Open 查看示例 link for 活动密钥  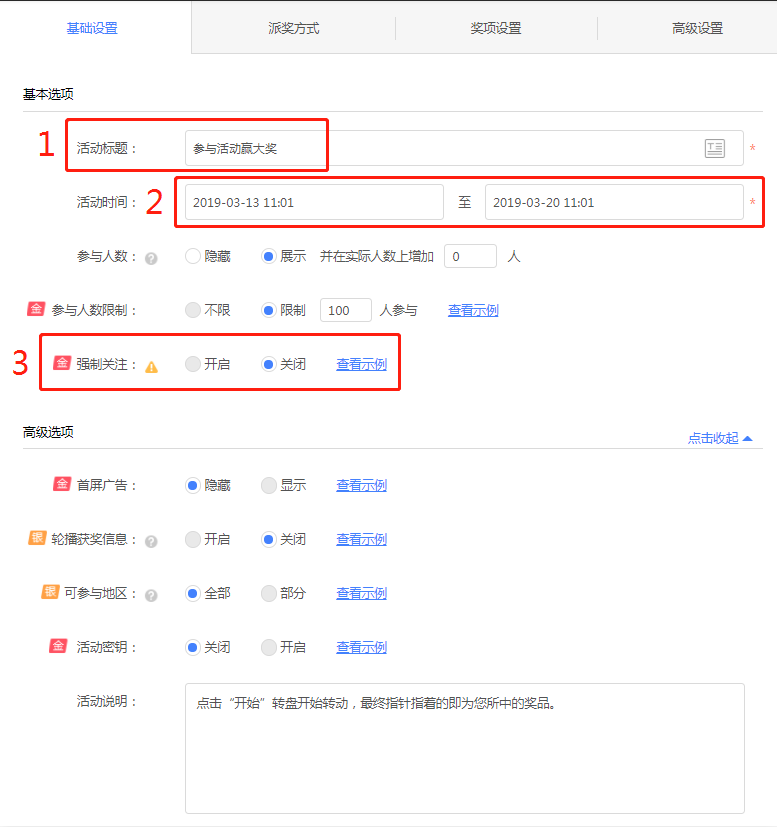coord(362,647)
